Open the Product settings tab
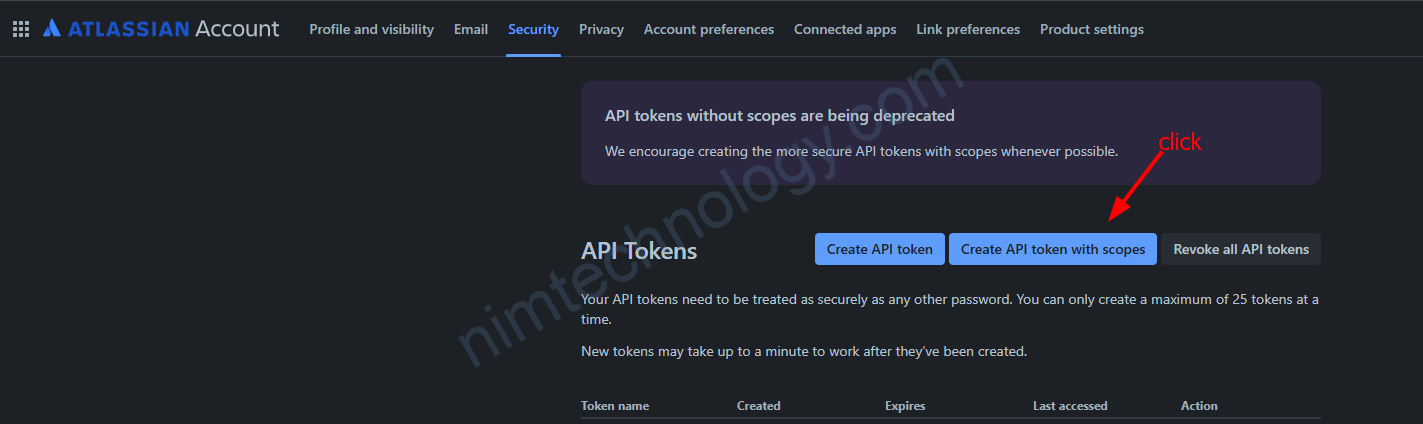Viewport: 1423px width, 424px height. [1091, 29]
